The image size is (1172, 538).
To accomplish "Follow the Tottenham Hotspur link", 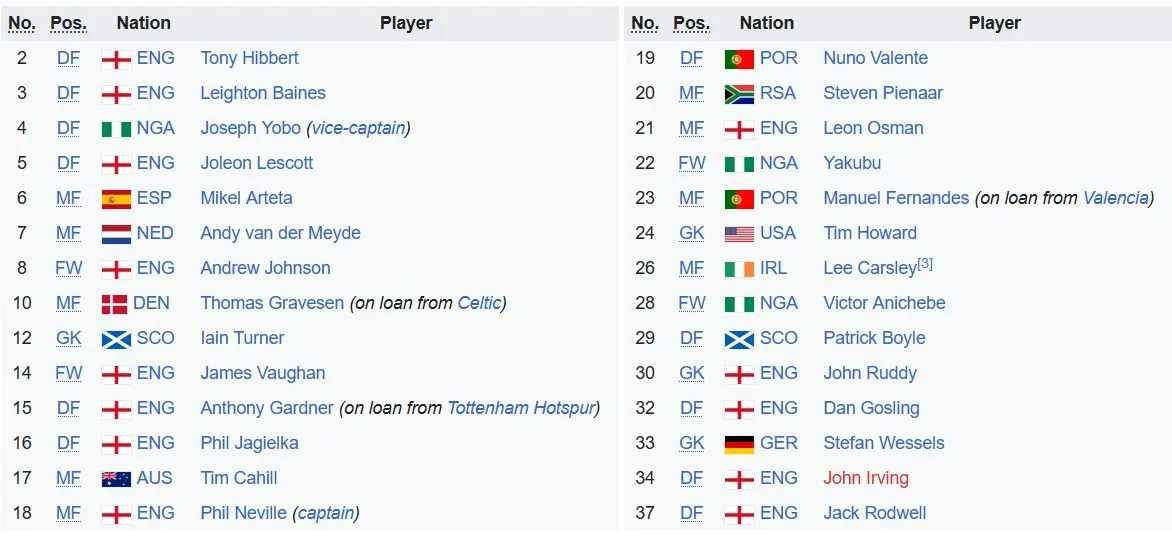I will click(520, 408).
